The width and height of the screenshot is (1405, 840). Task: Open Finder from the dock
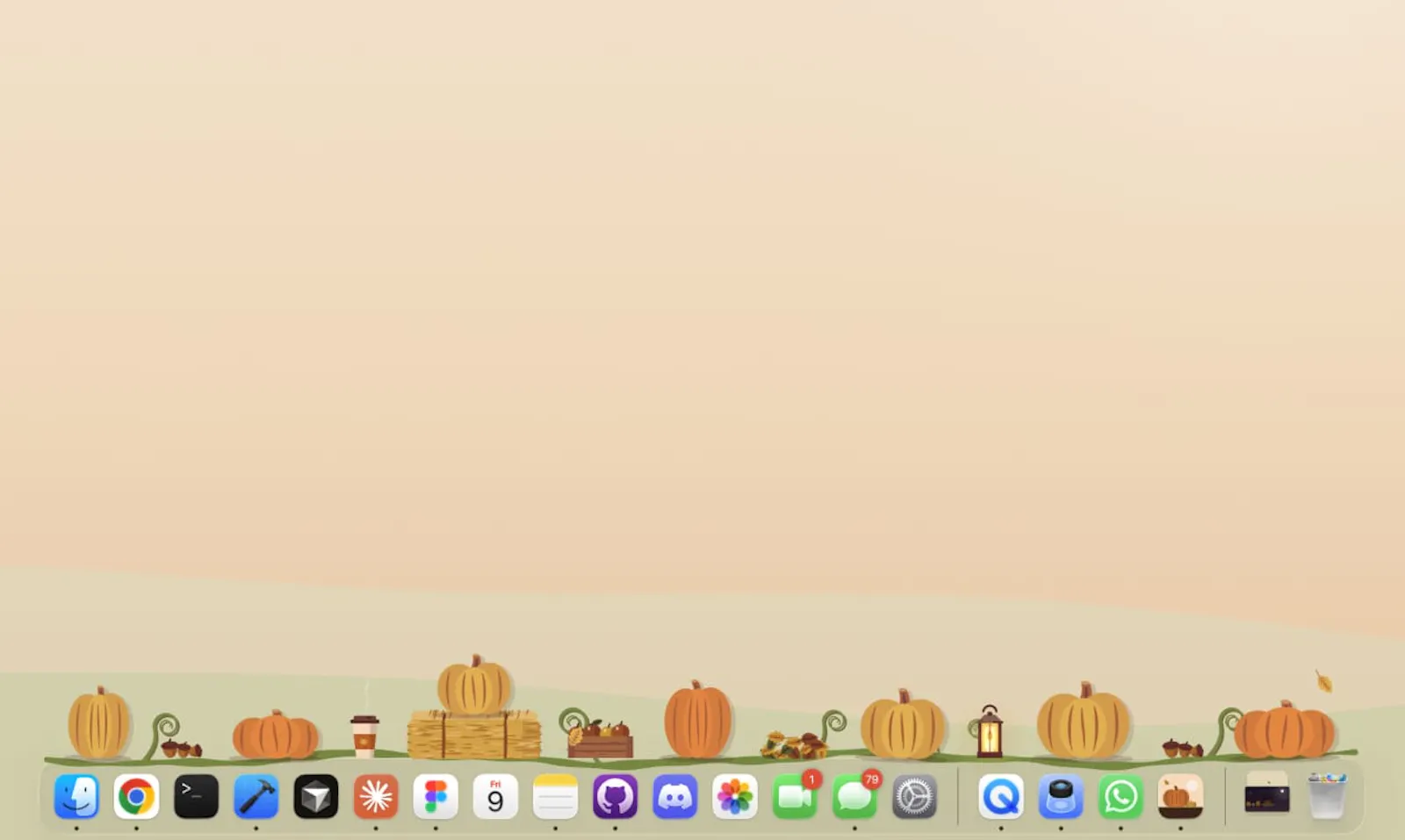[76, 797]
